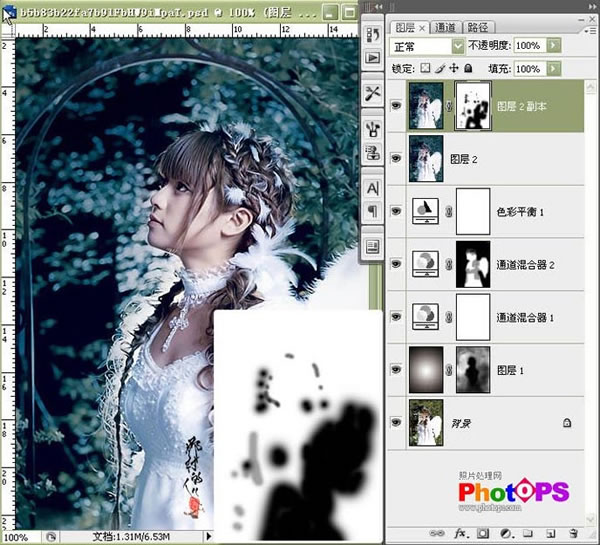Open the Clone Source stamp icon in the dock
The height and width of the screenshot is (545, 600).
(x=372, y=152)
